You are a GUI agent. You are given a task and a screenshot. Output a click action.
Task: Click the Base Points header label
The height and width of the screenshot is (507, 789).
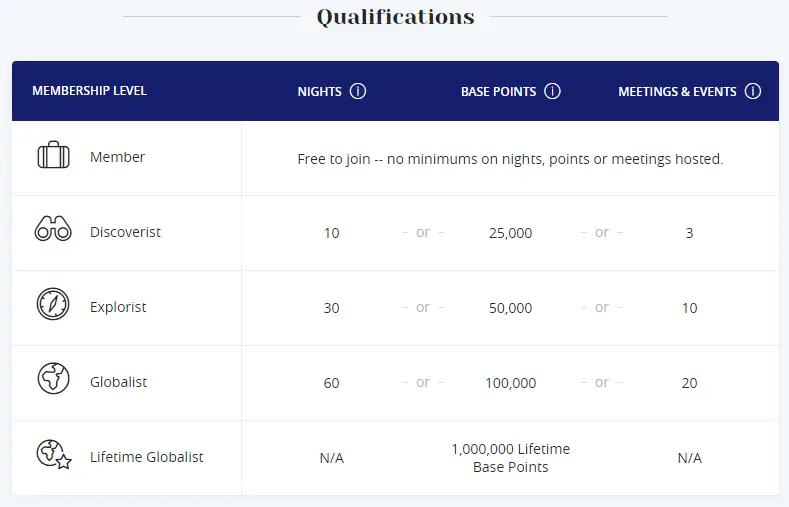498,92
